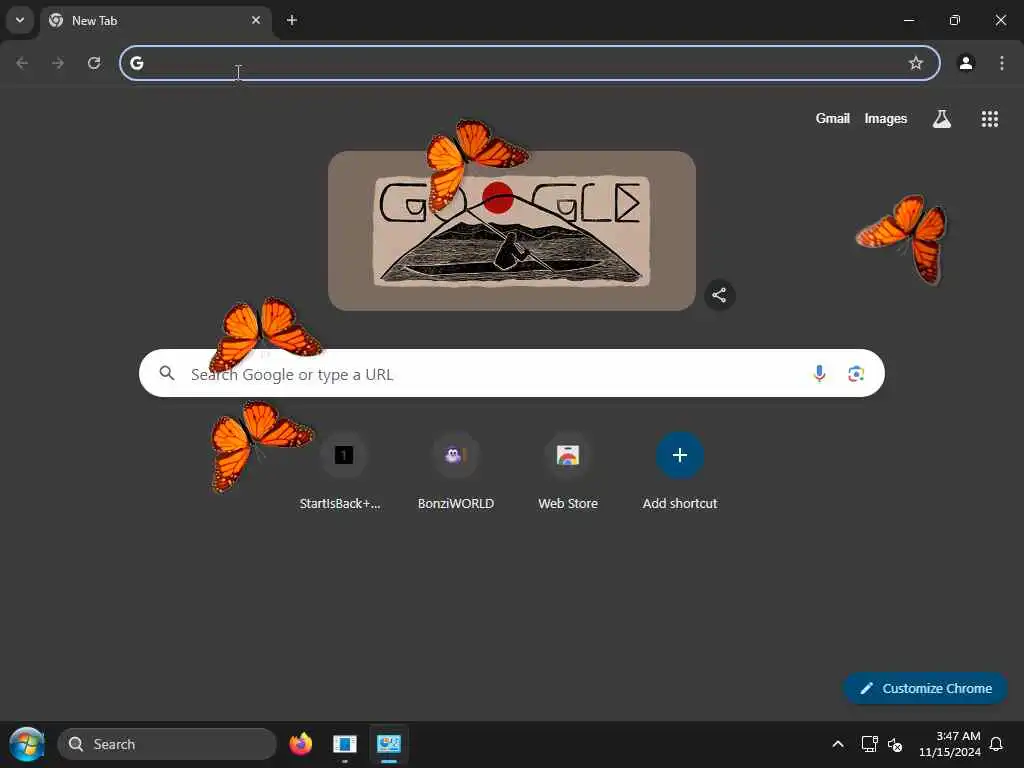Open the network status tray icon
This screenshot has width=1024, height=768.
click(x=869, y=744)
